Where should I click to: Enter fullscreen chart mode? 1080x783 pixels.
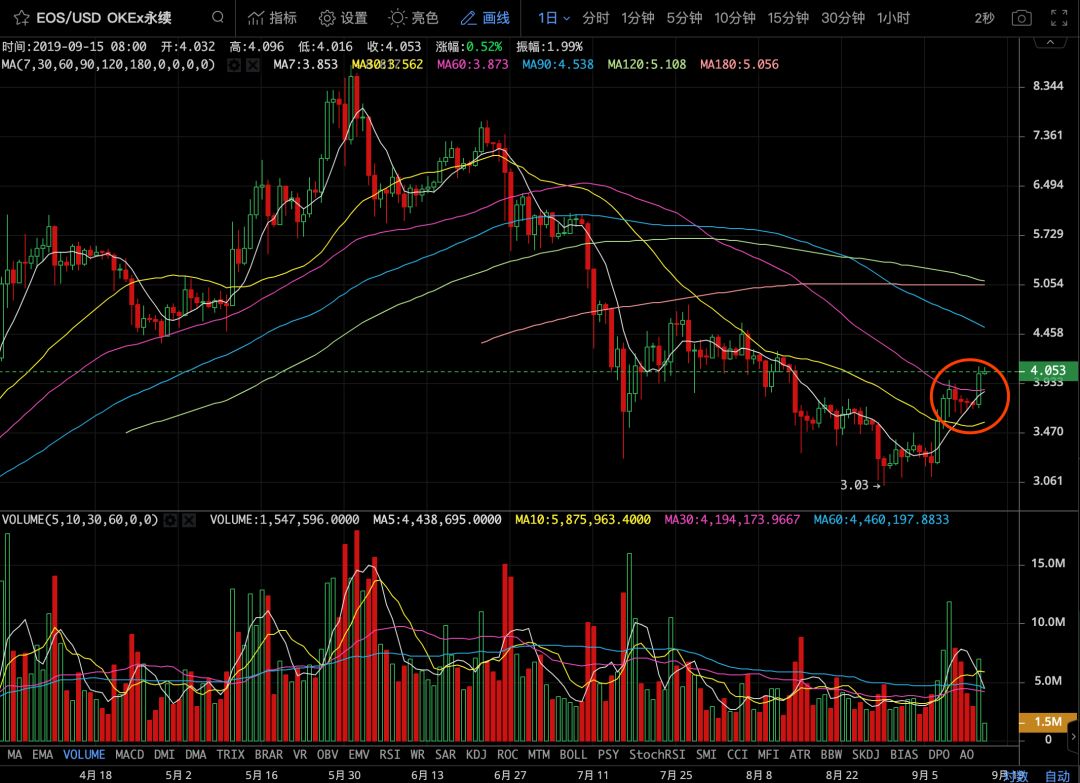(x=1059, y=18)
